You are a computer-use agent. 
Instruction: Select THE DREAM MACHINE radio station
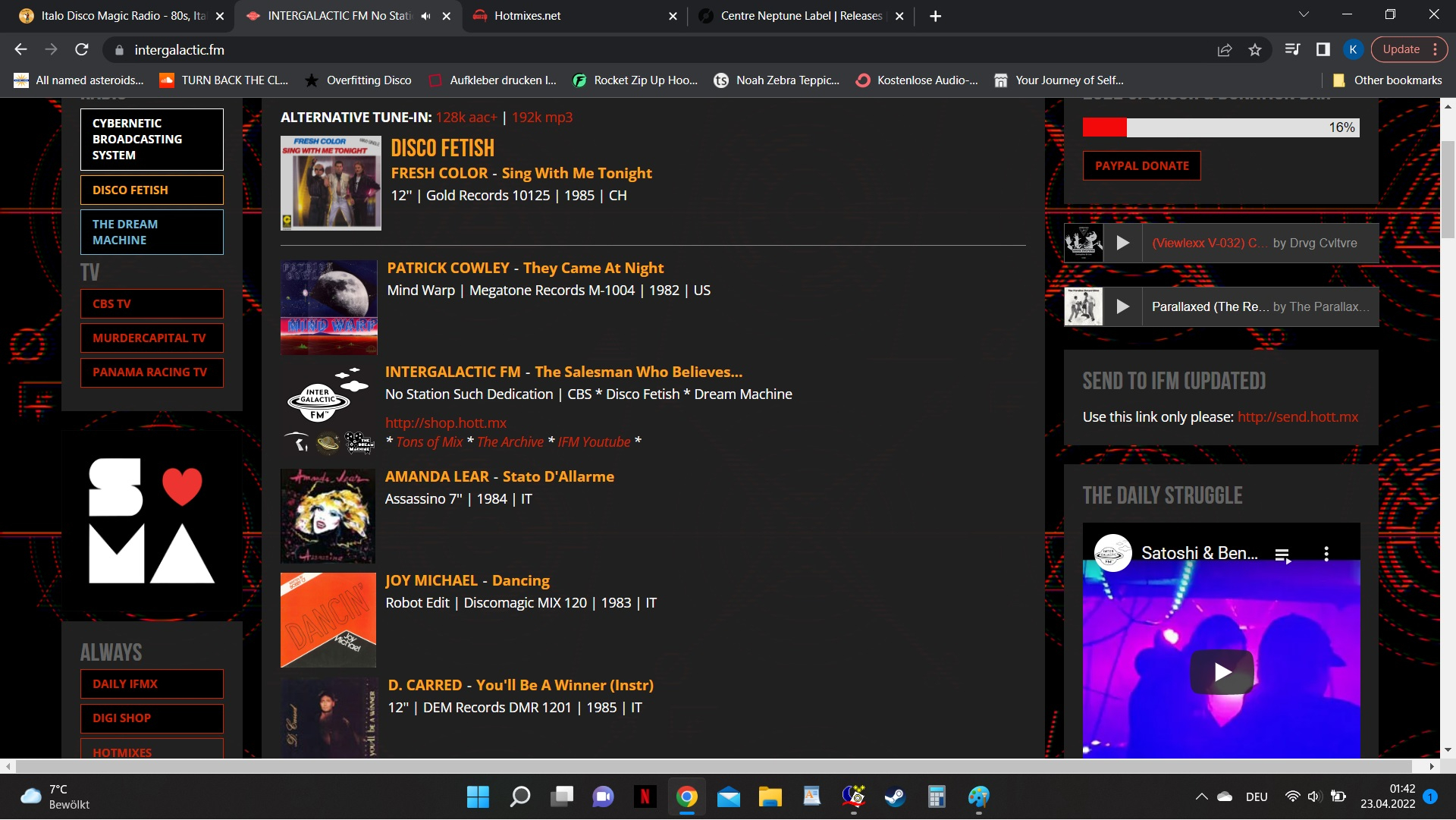(x=152, y=232)
